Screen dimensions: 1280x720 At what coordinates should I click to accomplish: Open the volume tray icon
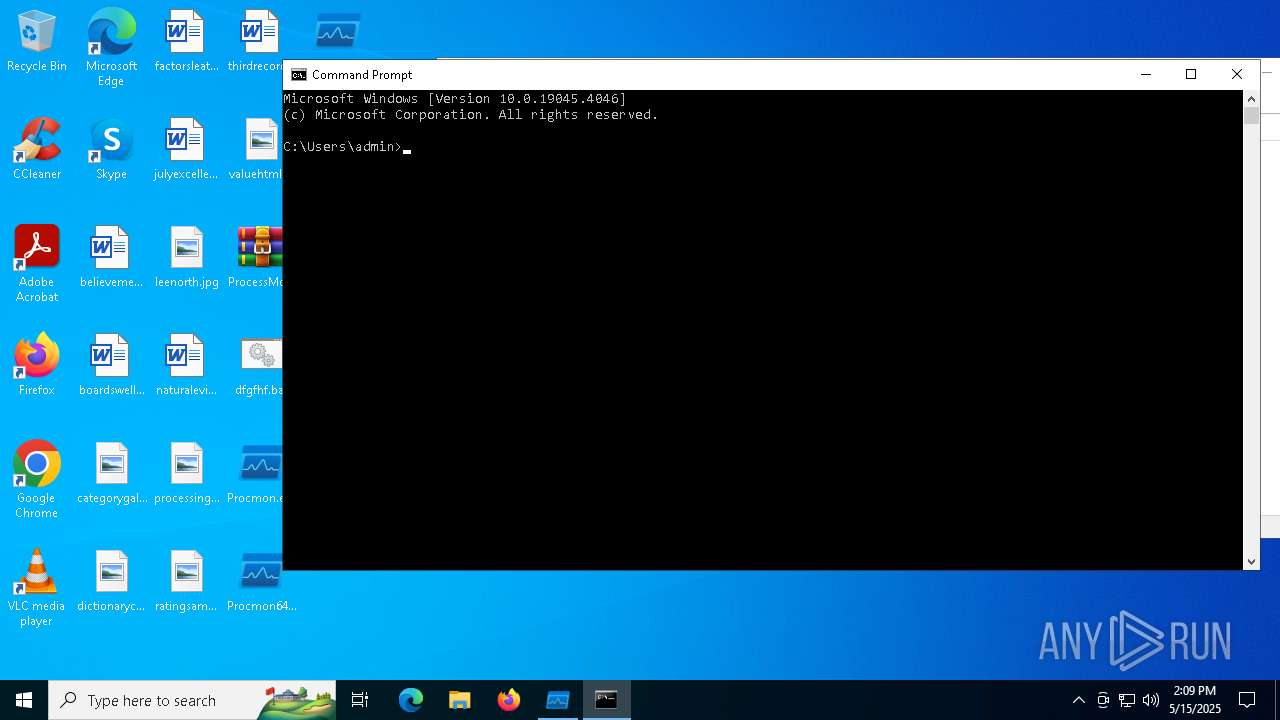[1151, 700]
